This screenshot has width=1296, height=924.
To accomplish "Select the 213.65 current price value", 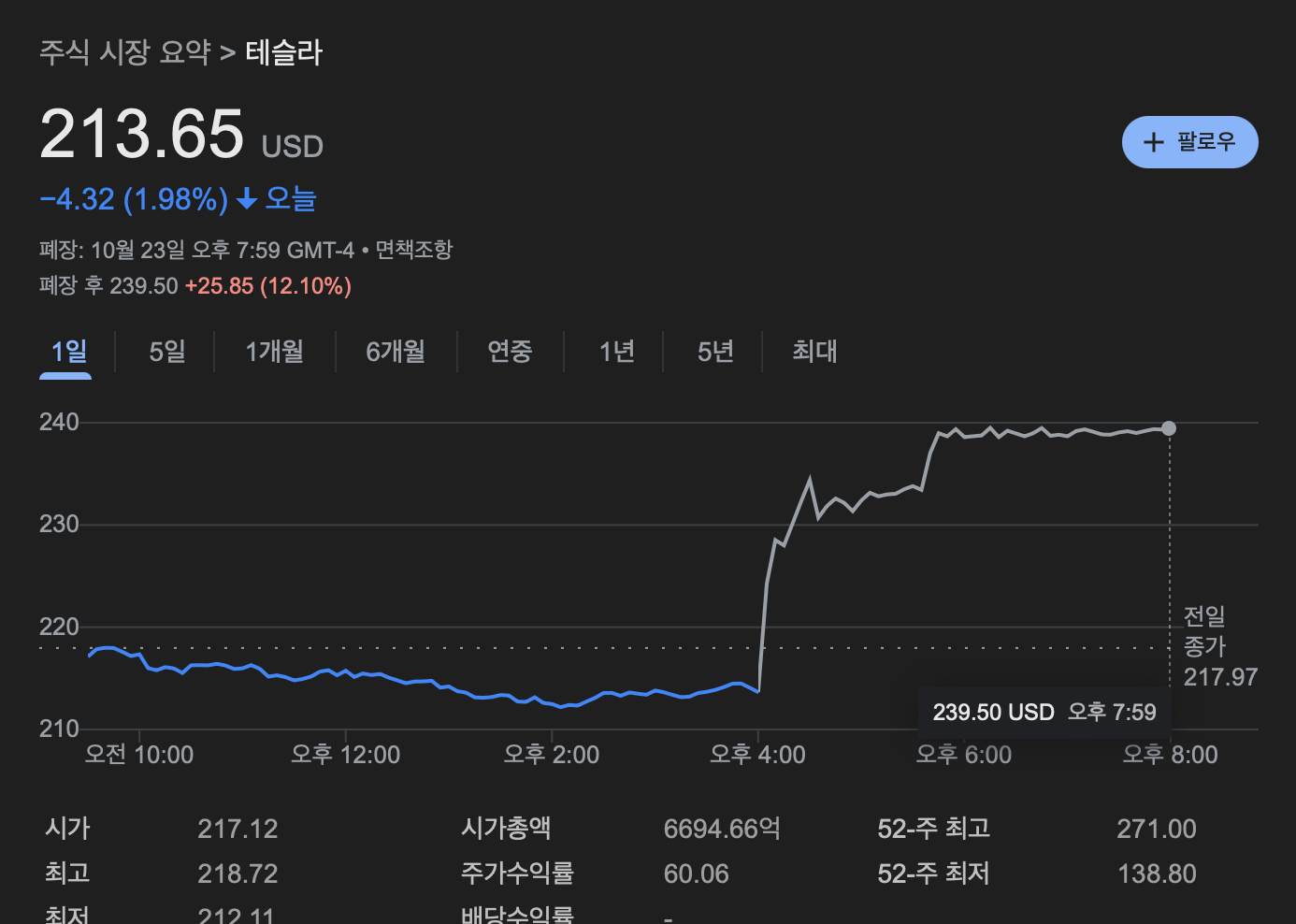I will [x=142, y=134].
